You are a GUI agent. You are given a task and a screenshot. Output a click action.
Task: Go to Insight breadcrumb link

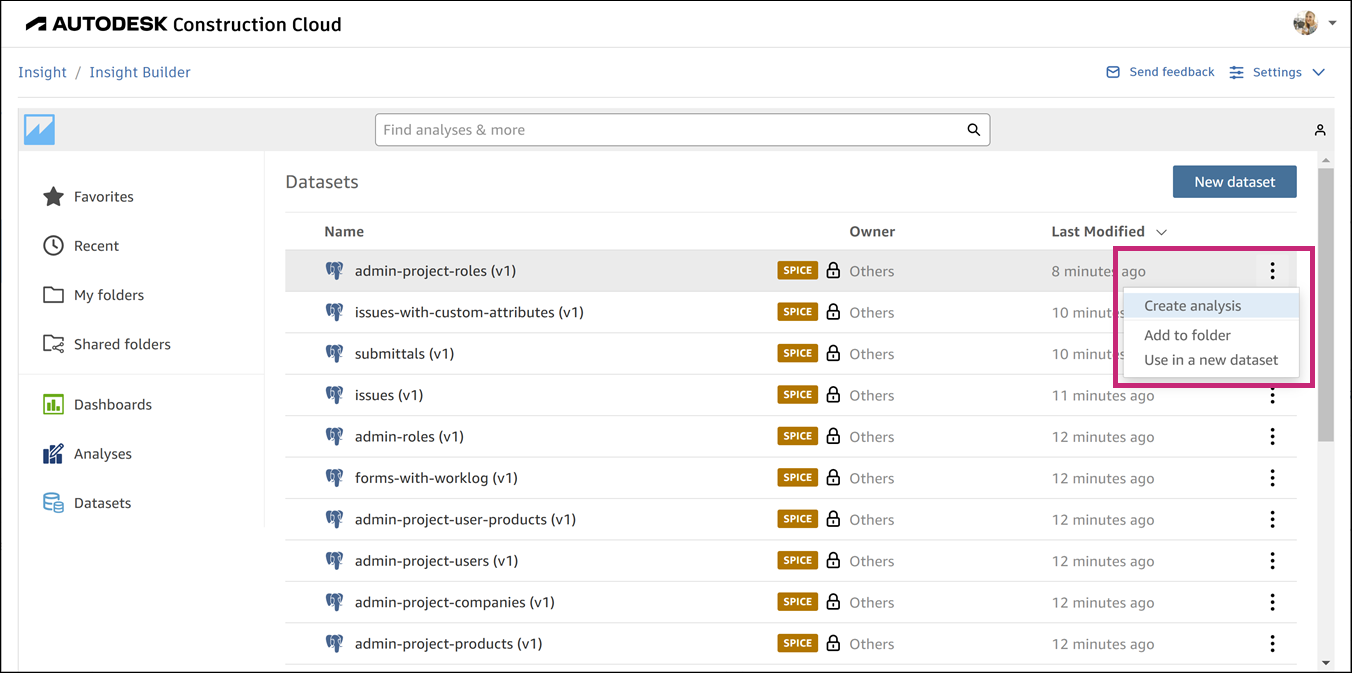[x=42, y=72]
